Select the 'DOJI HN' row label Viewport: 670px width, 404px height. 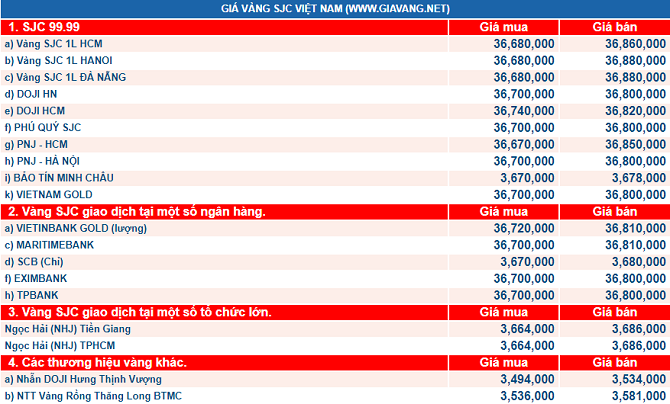[31, 94]
